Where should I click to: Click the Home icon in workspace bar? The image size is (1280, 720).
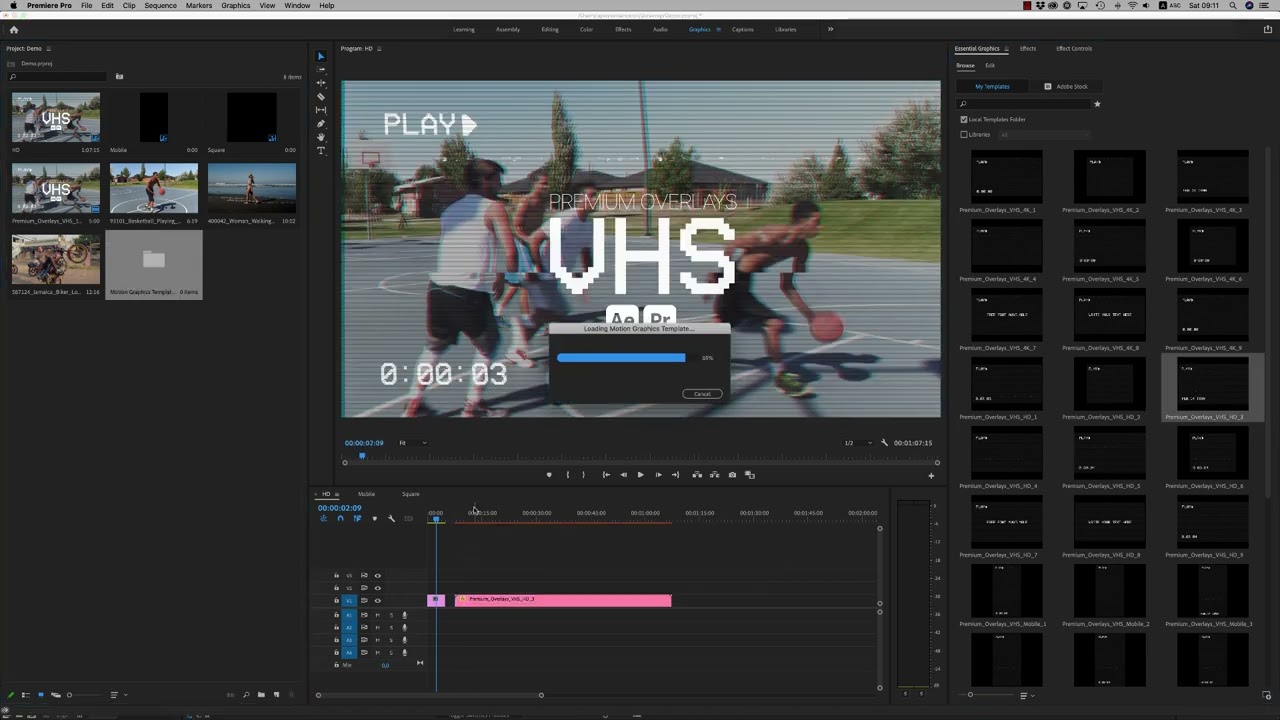pos(14,29)
